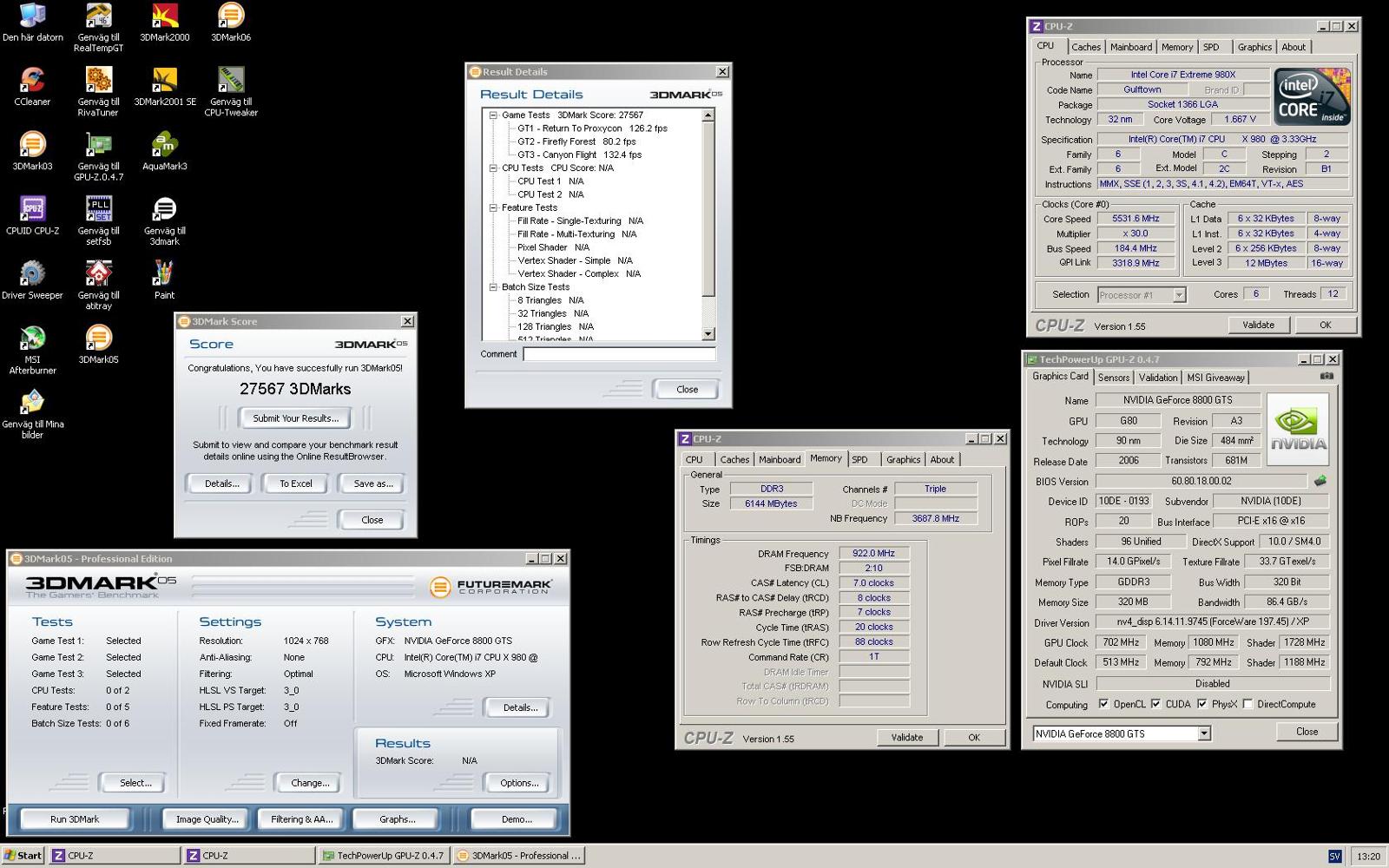This screenshot has height=868, width=1389.
Task: Open the Processor #1 selection dropdown
Action: coord(1179,295)
